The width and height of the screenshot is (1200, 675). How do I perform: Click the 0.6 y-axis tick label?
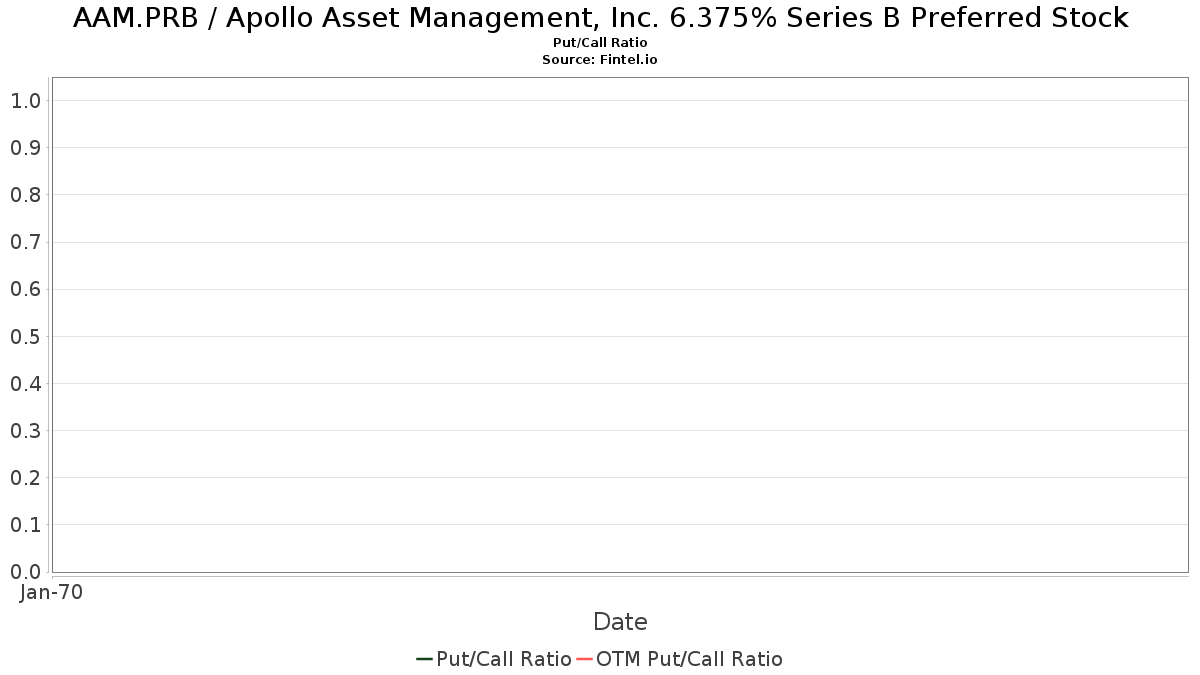pos(25,289)
